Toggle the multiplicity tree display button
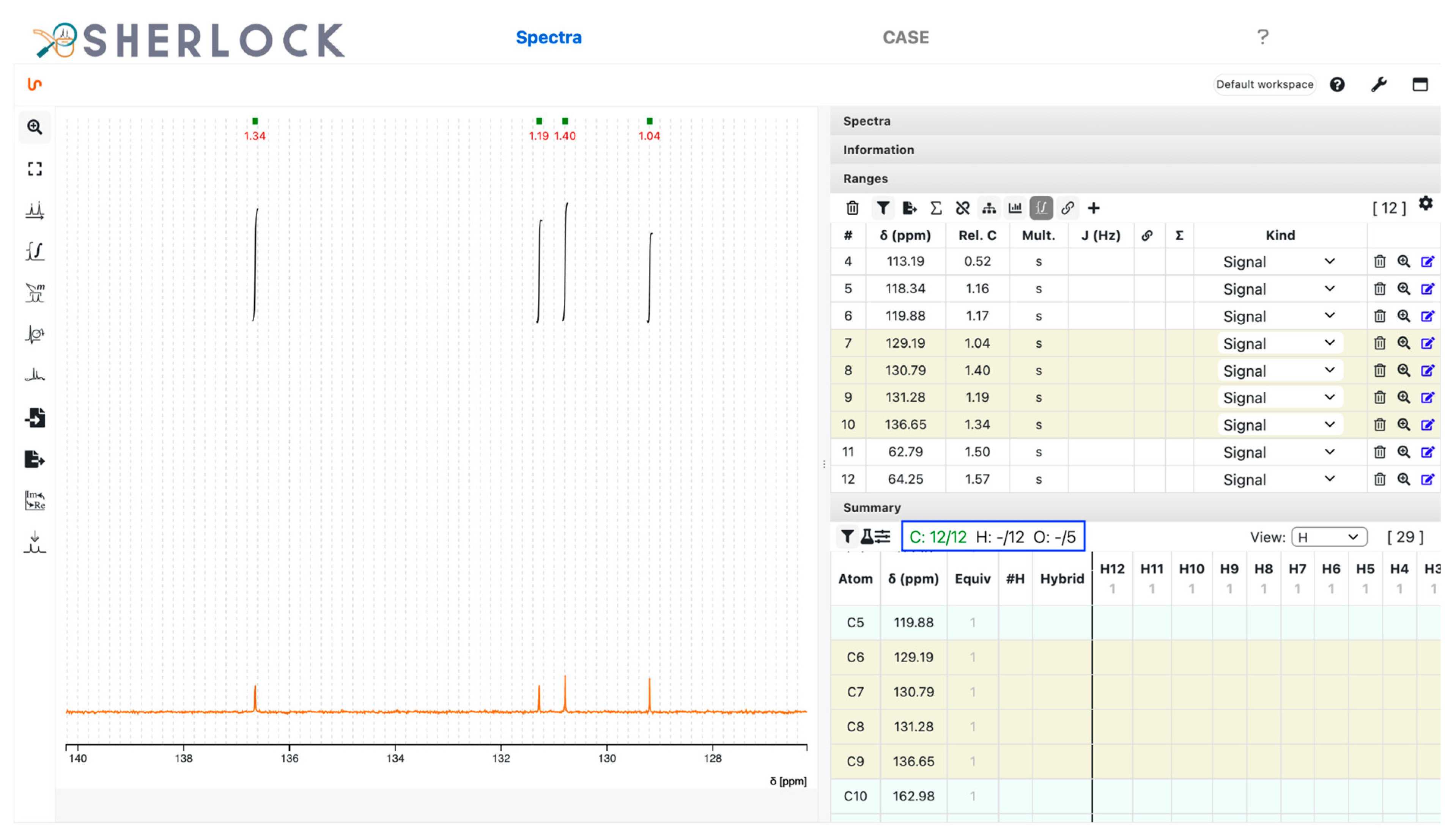The width and height of the screenshot is (1456, 836). tap(989, 208)
